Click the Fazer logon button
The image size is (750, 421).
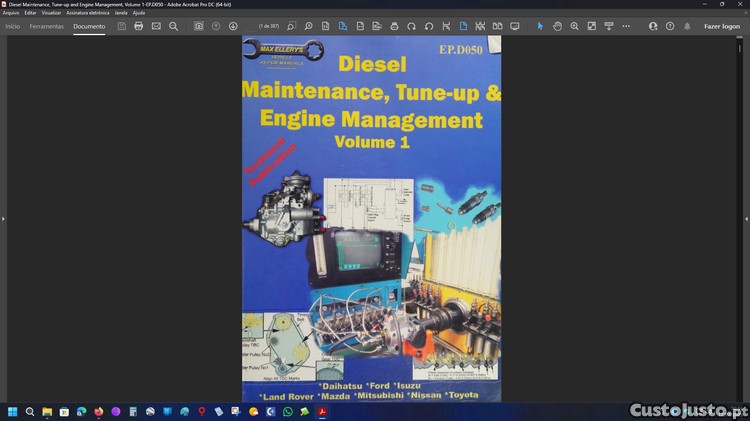[x=721, y=26]
